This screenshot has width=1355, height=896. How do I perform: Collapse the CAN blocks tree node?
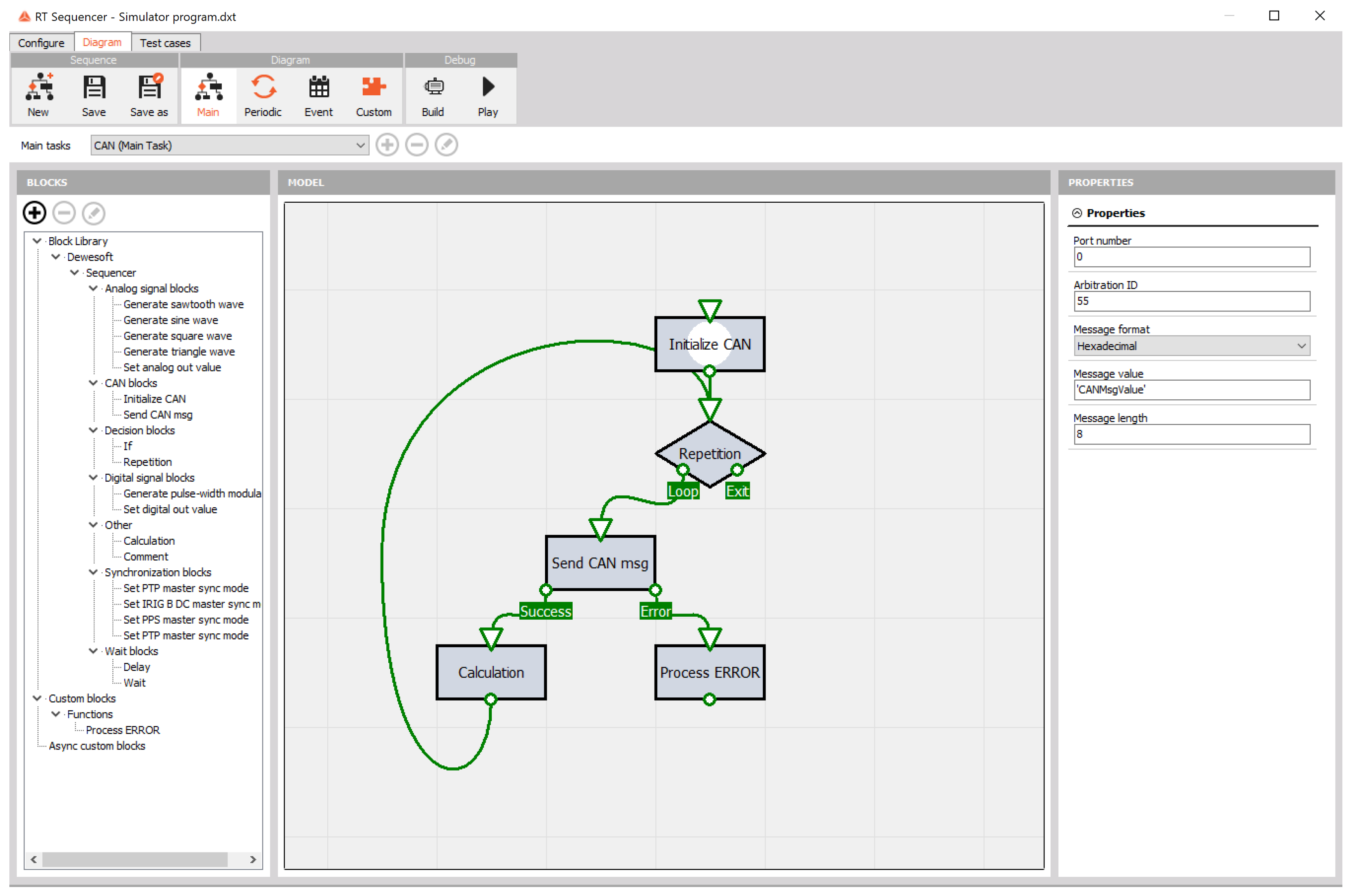tap(93, 383)
